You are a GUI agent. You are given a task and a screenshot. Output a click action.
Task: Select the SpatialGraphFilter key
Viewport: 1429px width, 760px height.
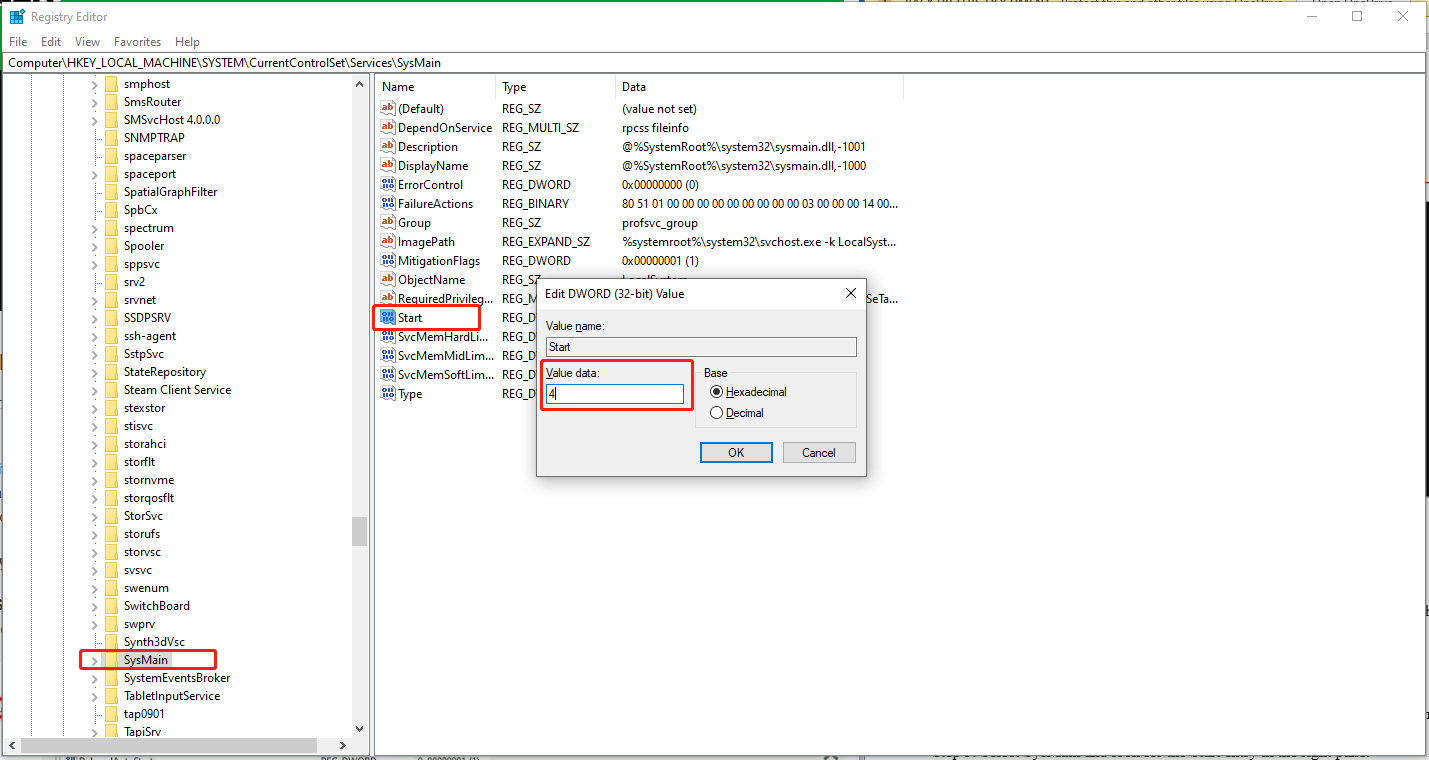point(170,192)
